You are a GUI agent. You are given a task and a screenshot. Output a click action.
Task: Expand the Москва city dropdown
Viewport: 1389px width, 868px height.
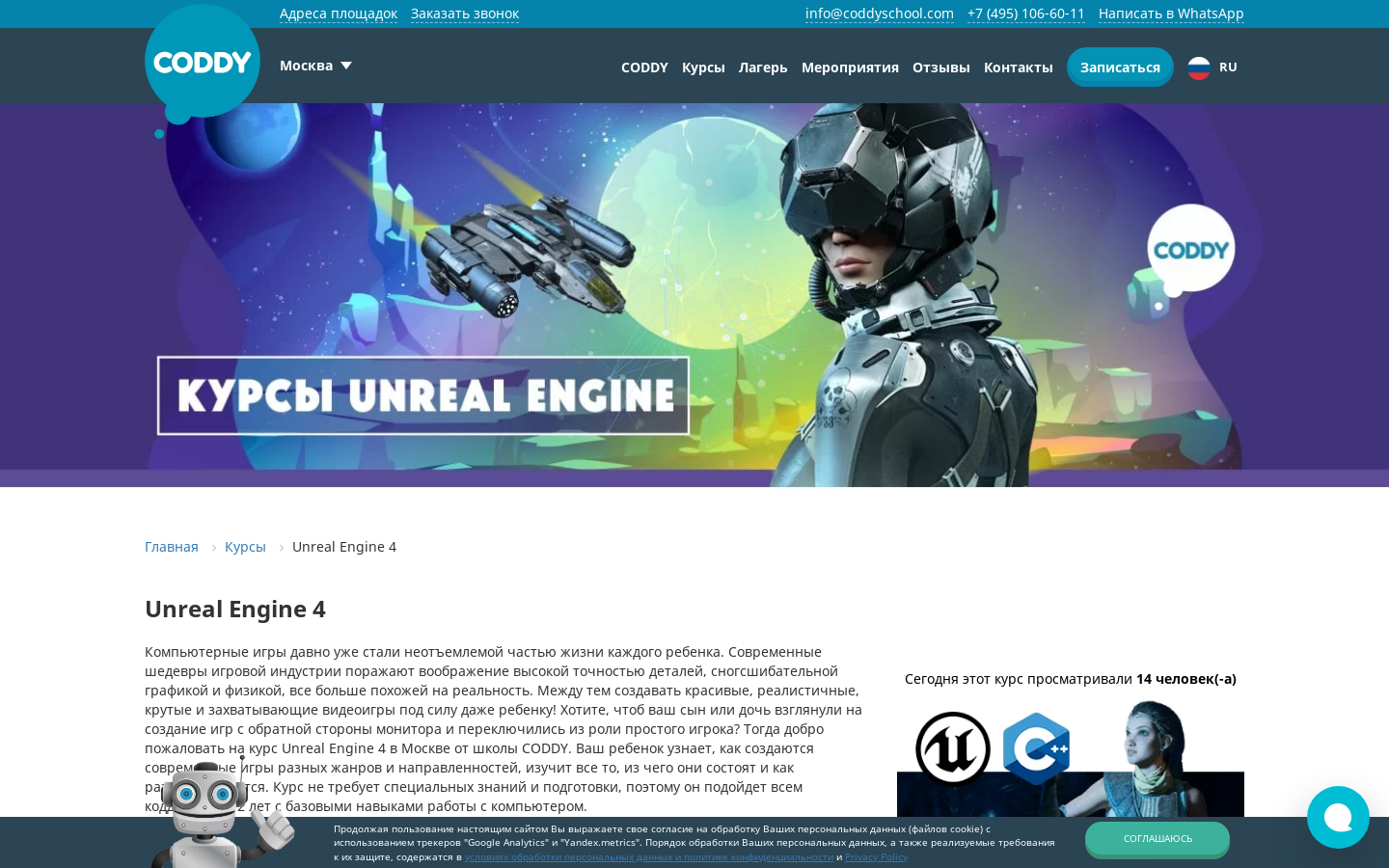coord(315,66)
